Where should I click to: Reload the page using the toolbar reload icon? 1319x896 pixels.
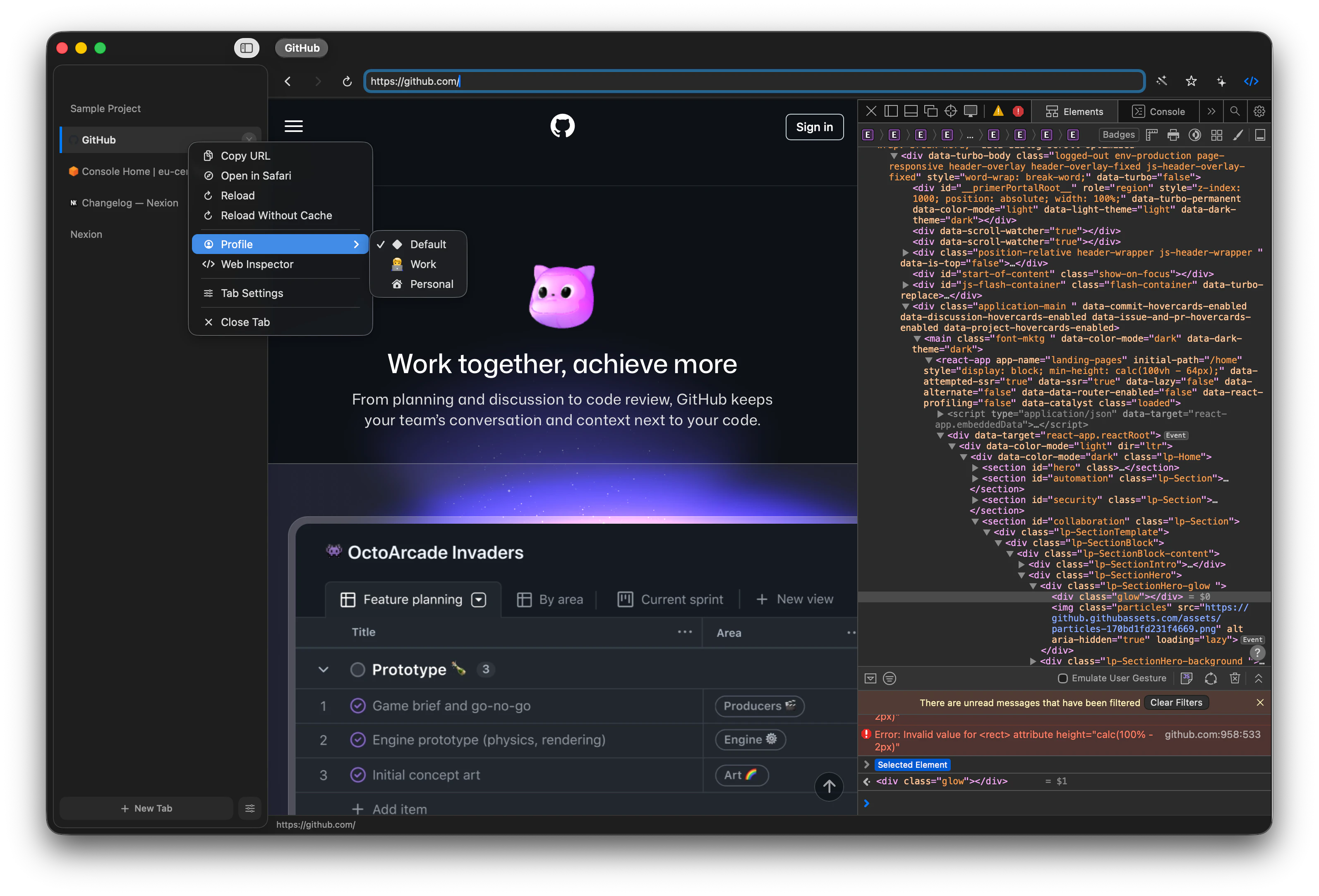tap(347, 81)
